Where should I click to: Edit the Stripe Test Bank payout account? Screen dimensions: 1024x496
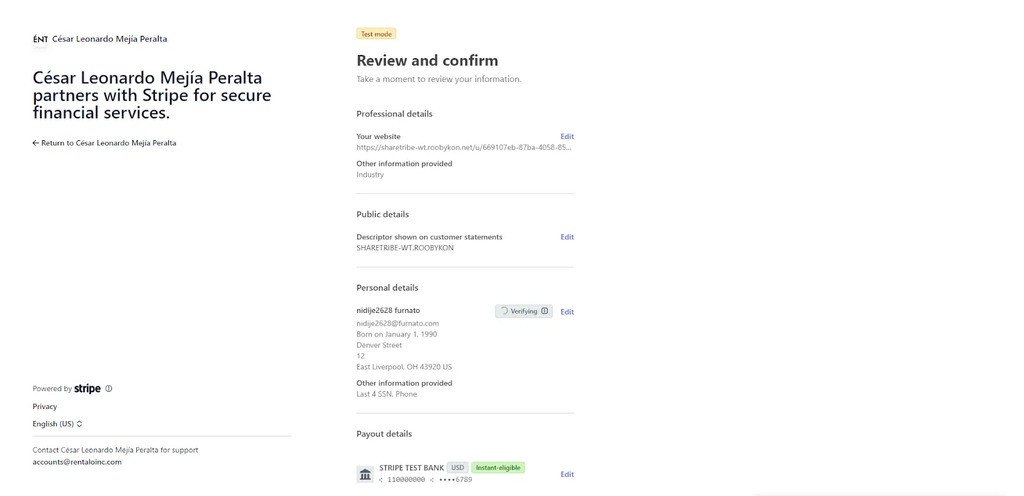(x=567, y=474)
